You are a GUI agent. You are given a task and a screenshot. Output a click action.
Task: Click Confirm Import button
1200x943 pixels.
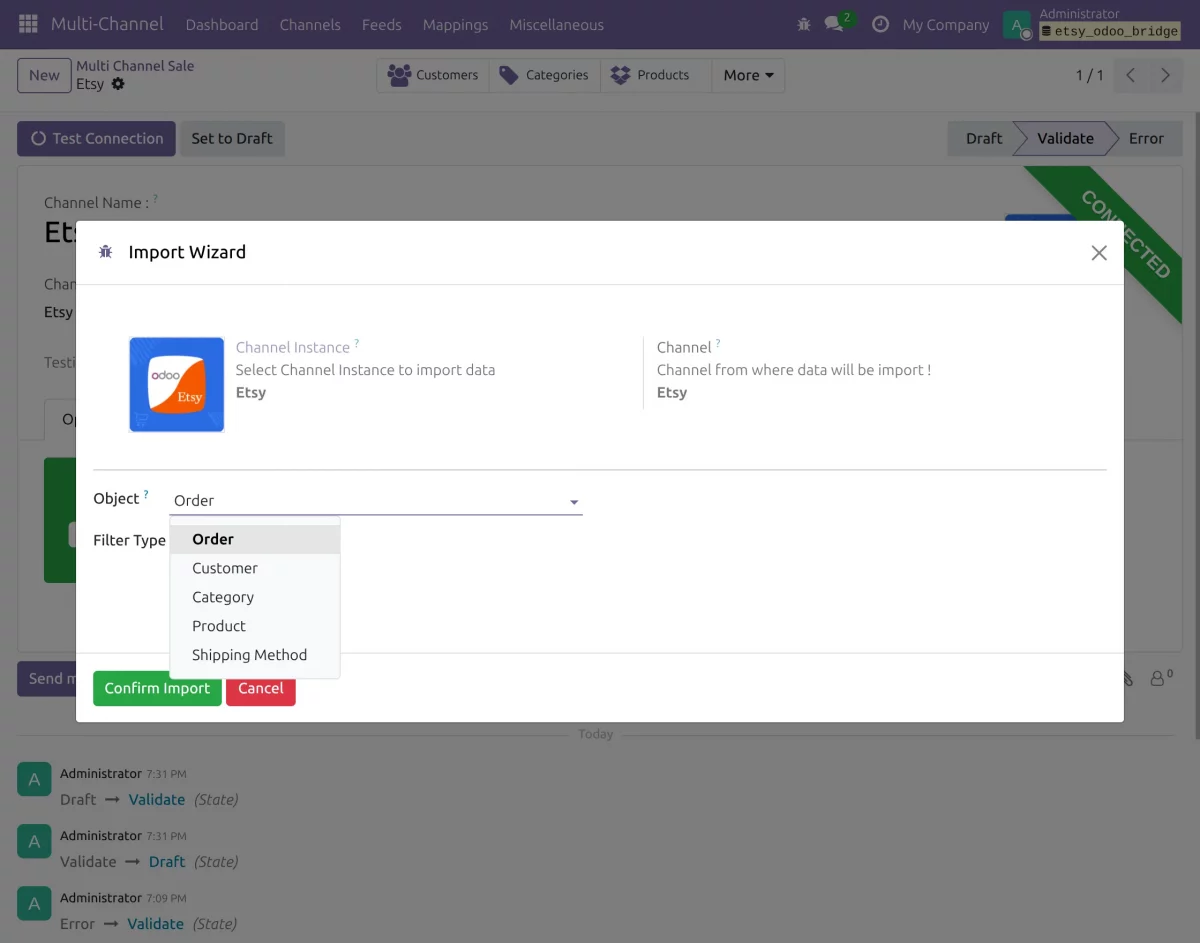[157, 688]
